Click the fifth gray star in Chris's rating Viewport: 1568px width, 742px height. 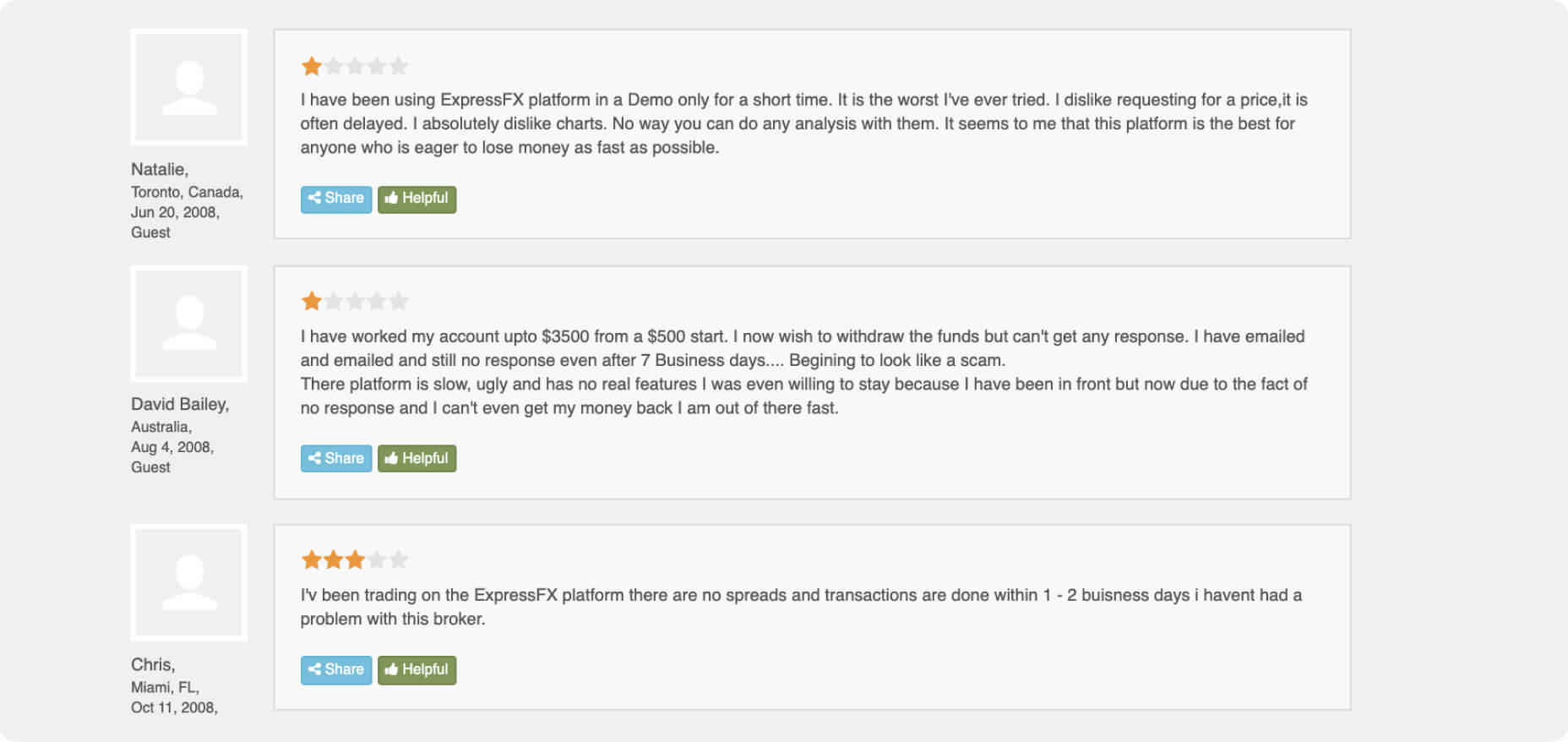pos(399,559)
